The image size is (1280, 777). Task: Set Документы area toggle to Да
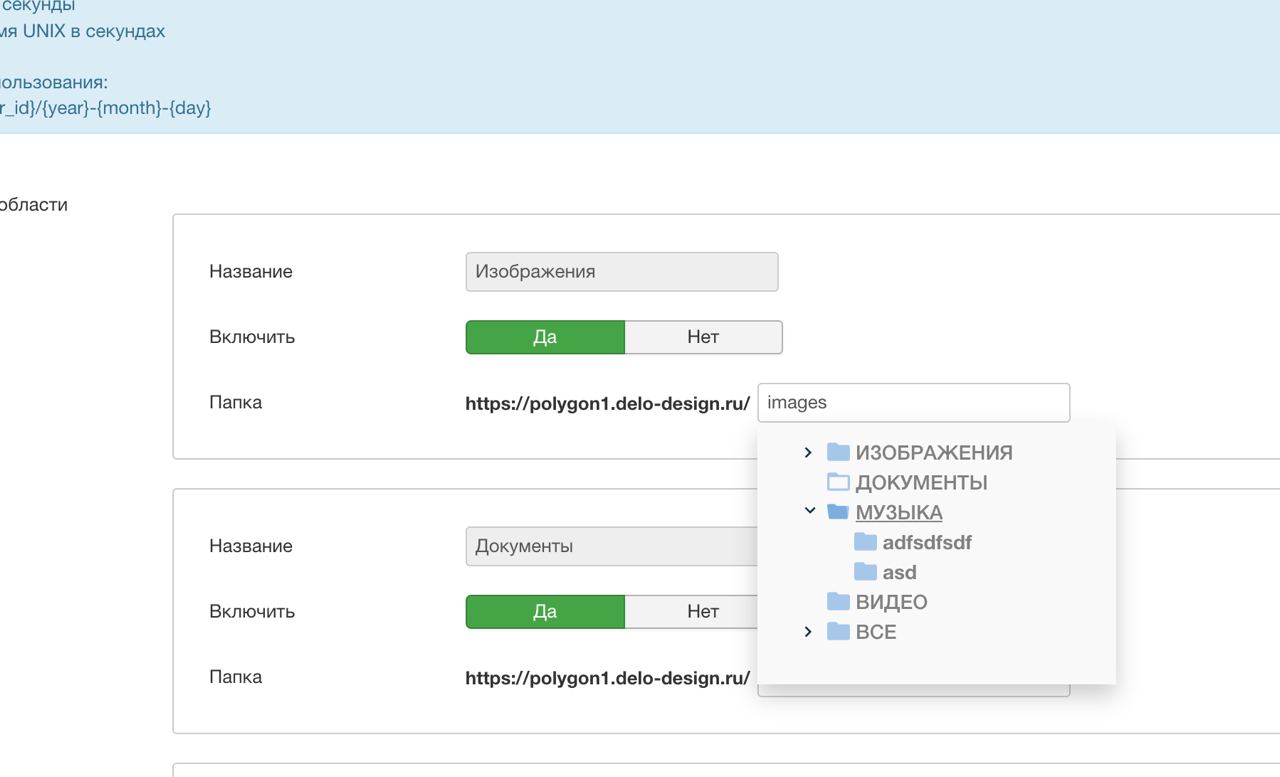[x=545, y=612]
